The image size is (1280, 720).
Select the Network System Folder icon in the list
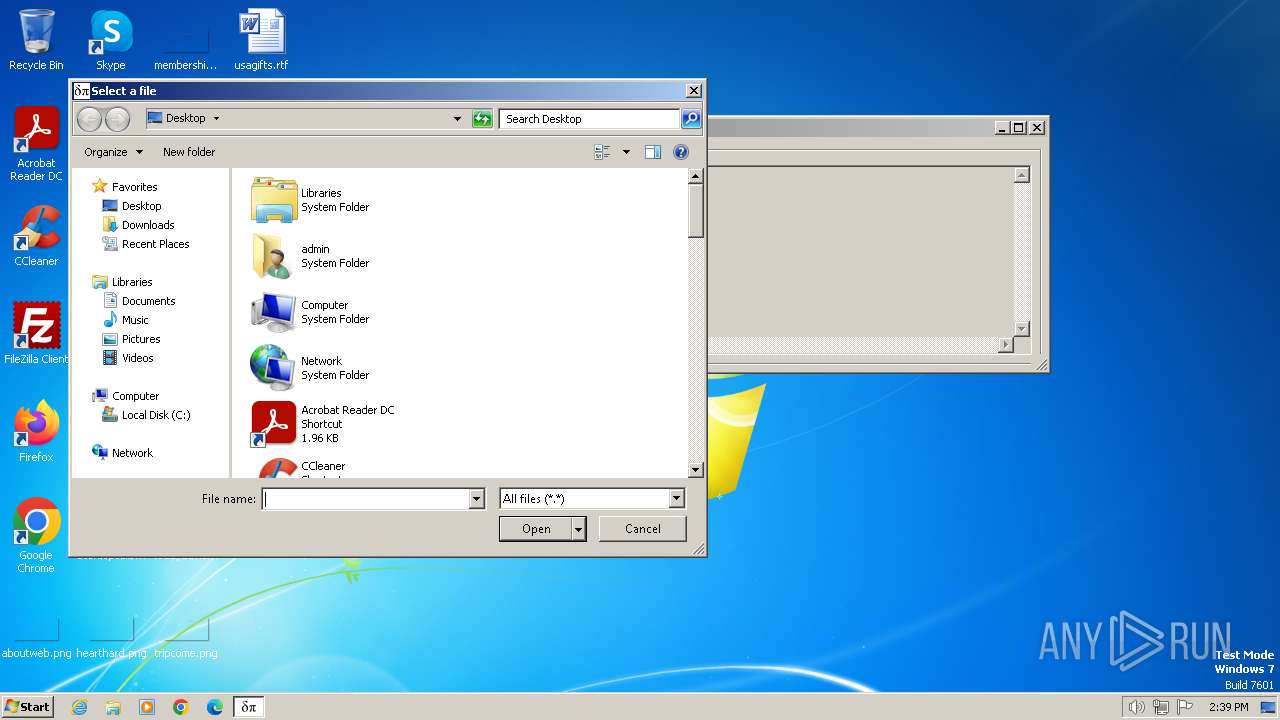[x=274, y=368]
